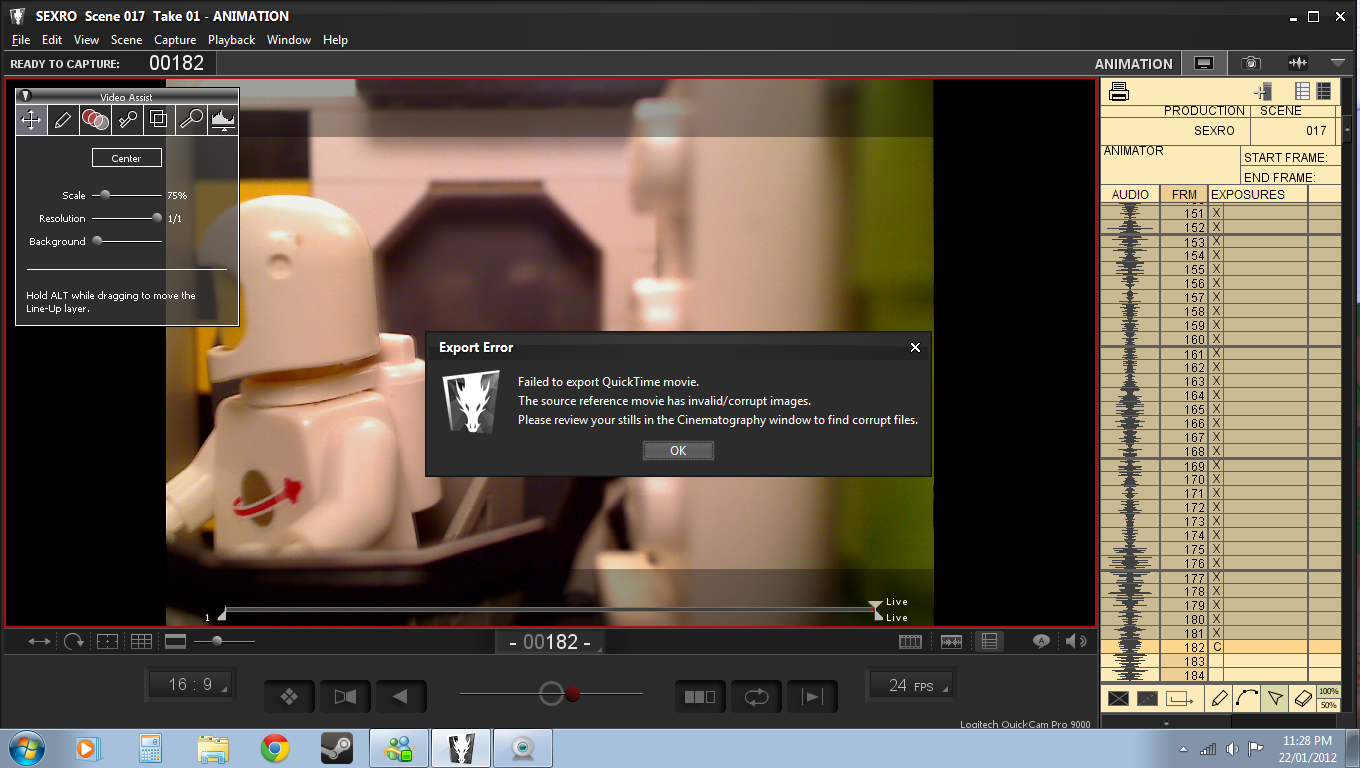1360x768 pixels.
Task: Switch to the dark rows X-Sheet view icon
Action: pyautogui.click(x=1324, y=91)
